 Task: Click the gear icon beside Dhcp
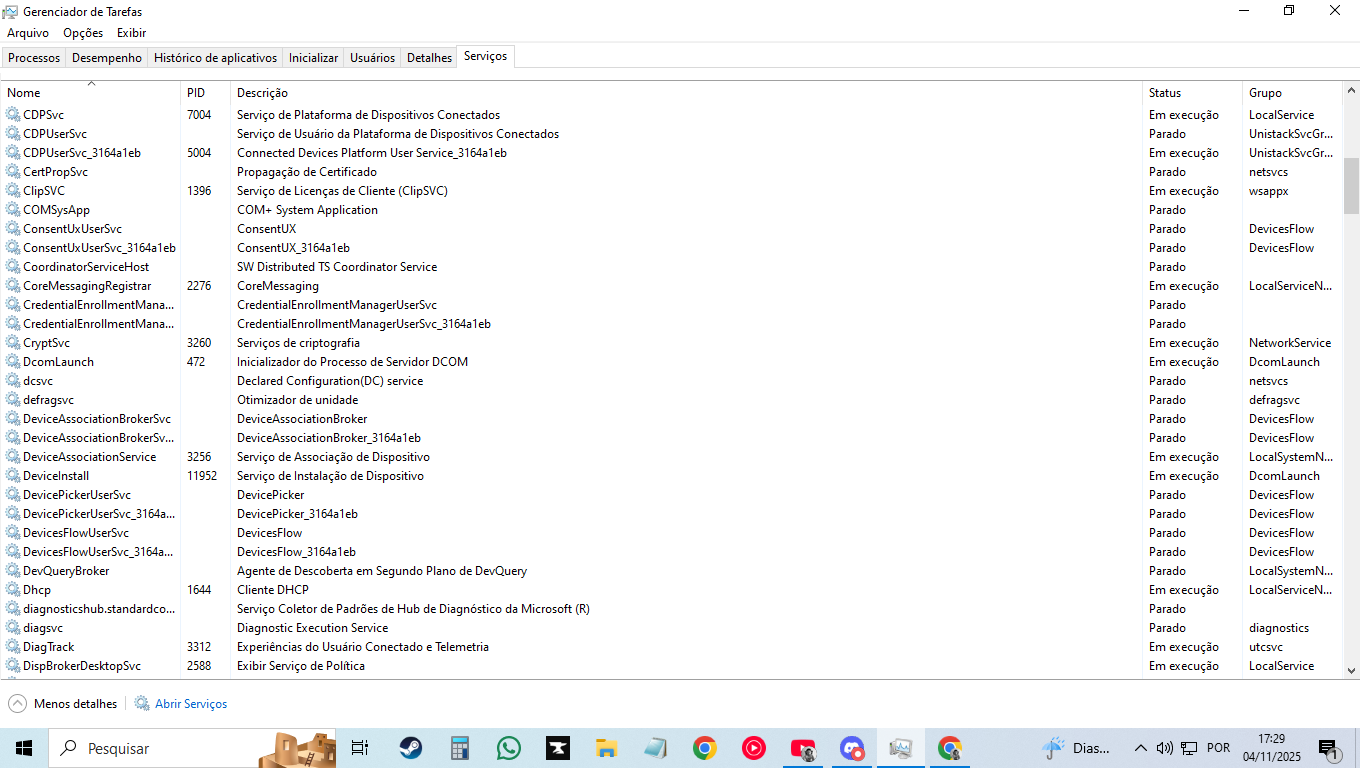tap(13, 590)
